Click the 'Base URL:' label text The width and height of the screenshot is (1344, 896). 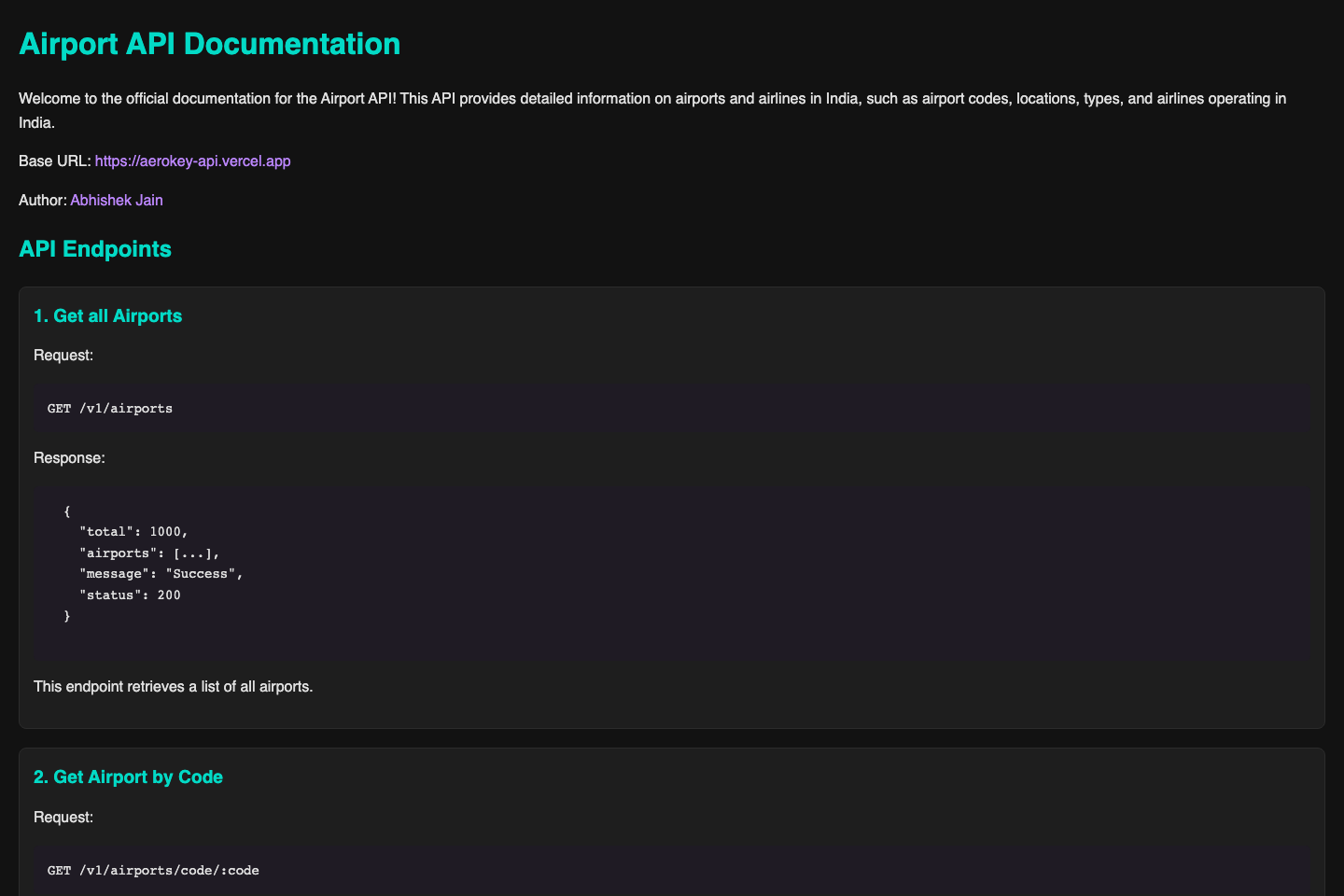[x=54, y=161]
